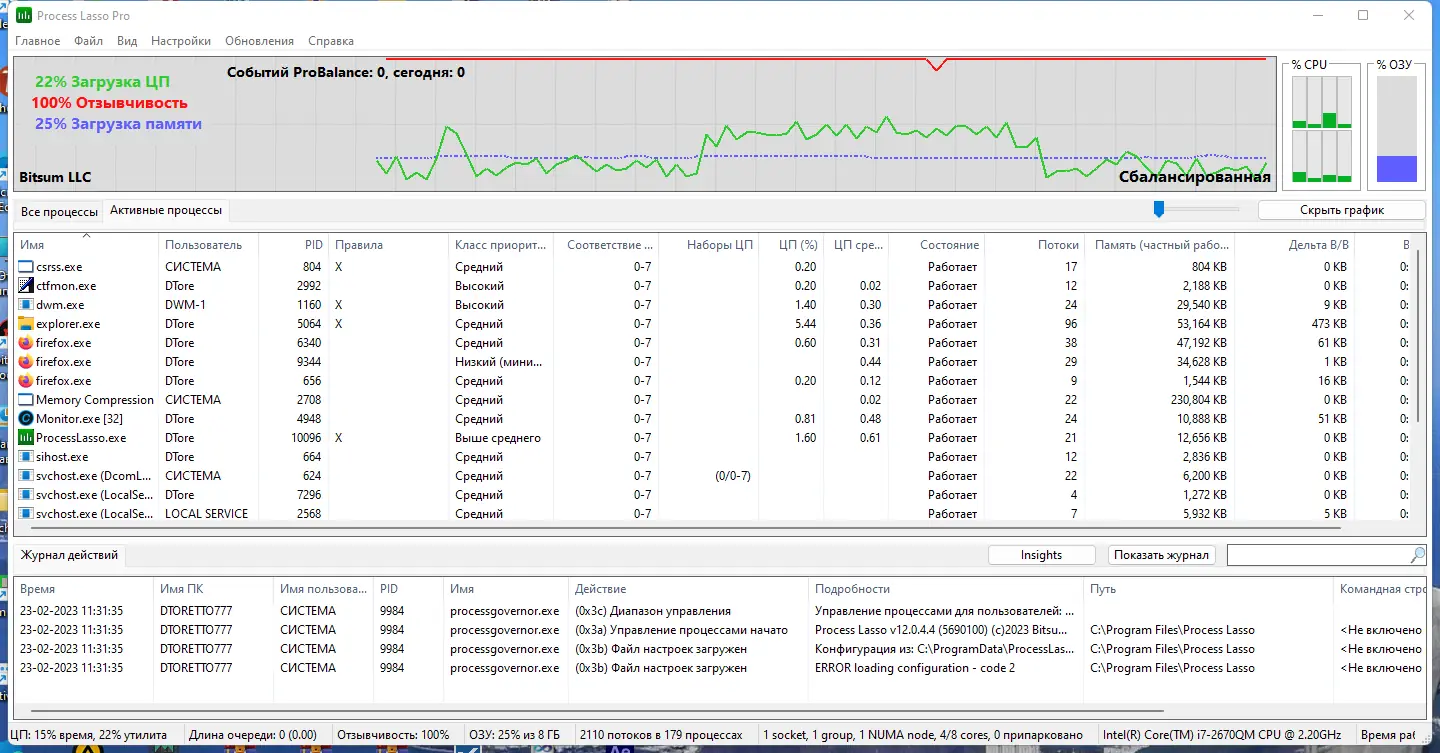Click the "LOCAL SERVICE" user cell
Image resolution: width=1440 pixels, height=753 pixels.
[x=206, y=514]
